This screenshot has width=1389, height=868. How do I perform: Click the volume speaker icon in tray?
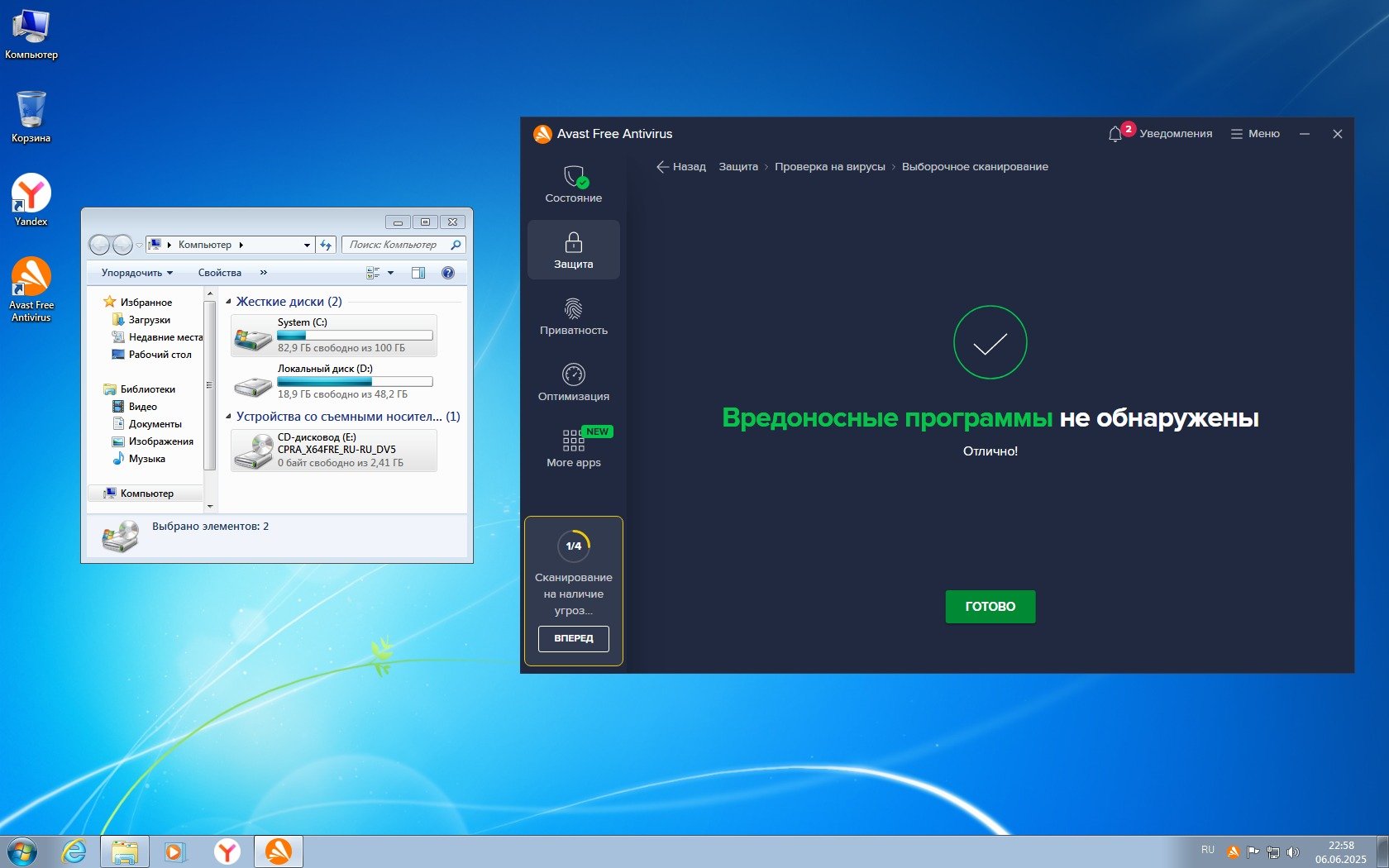pyautogui.click(x=1293, y=852)
